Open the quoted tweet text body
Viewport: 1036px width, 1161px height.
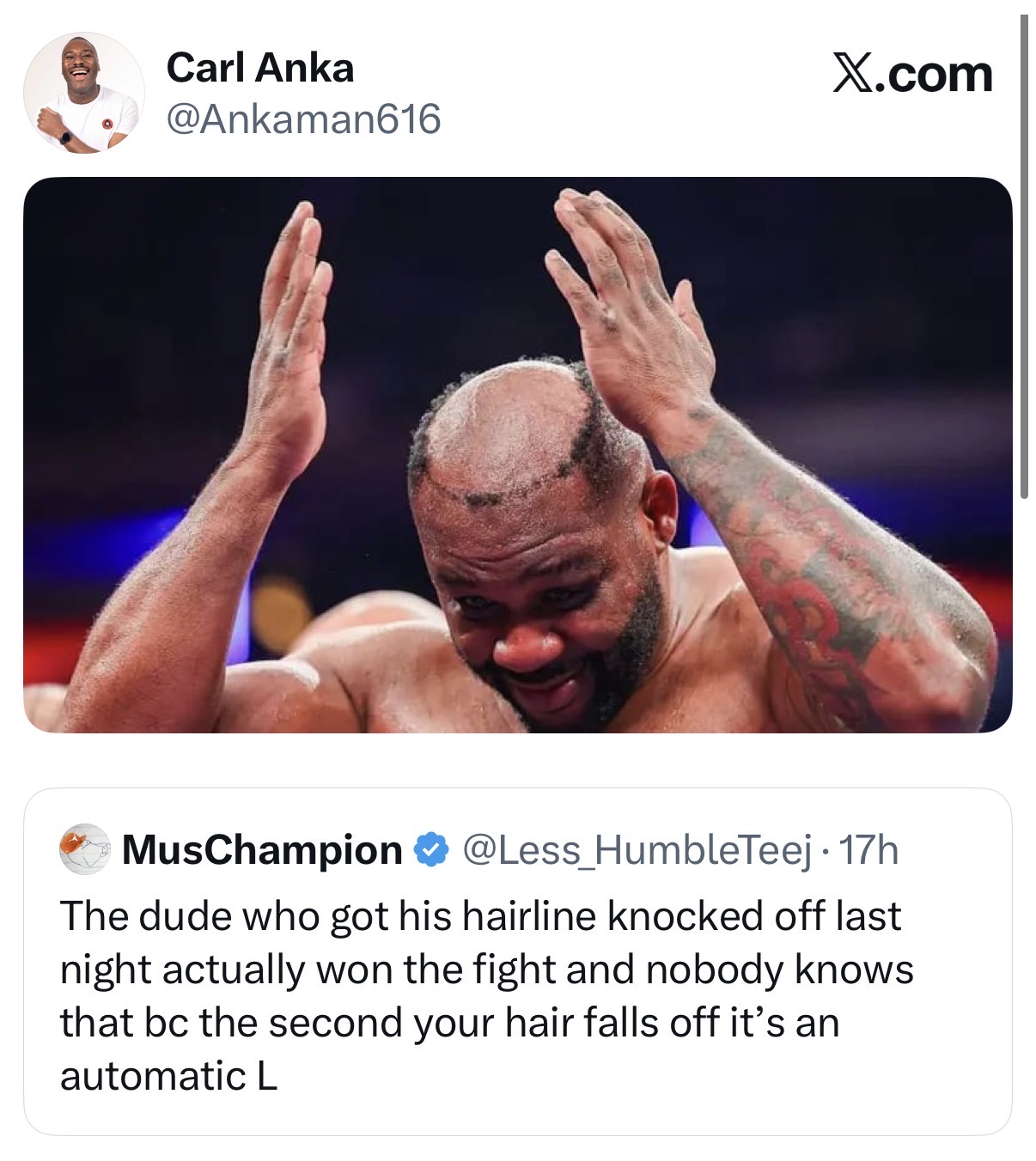486,995
